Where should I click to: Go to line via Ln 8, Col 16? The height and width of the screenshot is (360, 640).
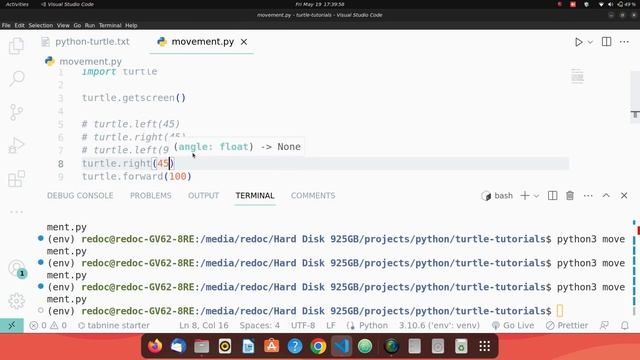pyautogui.click(x=204, y=325)
